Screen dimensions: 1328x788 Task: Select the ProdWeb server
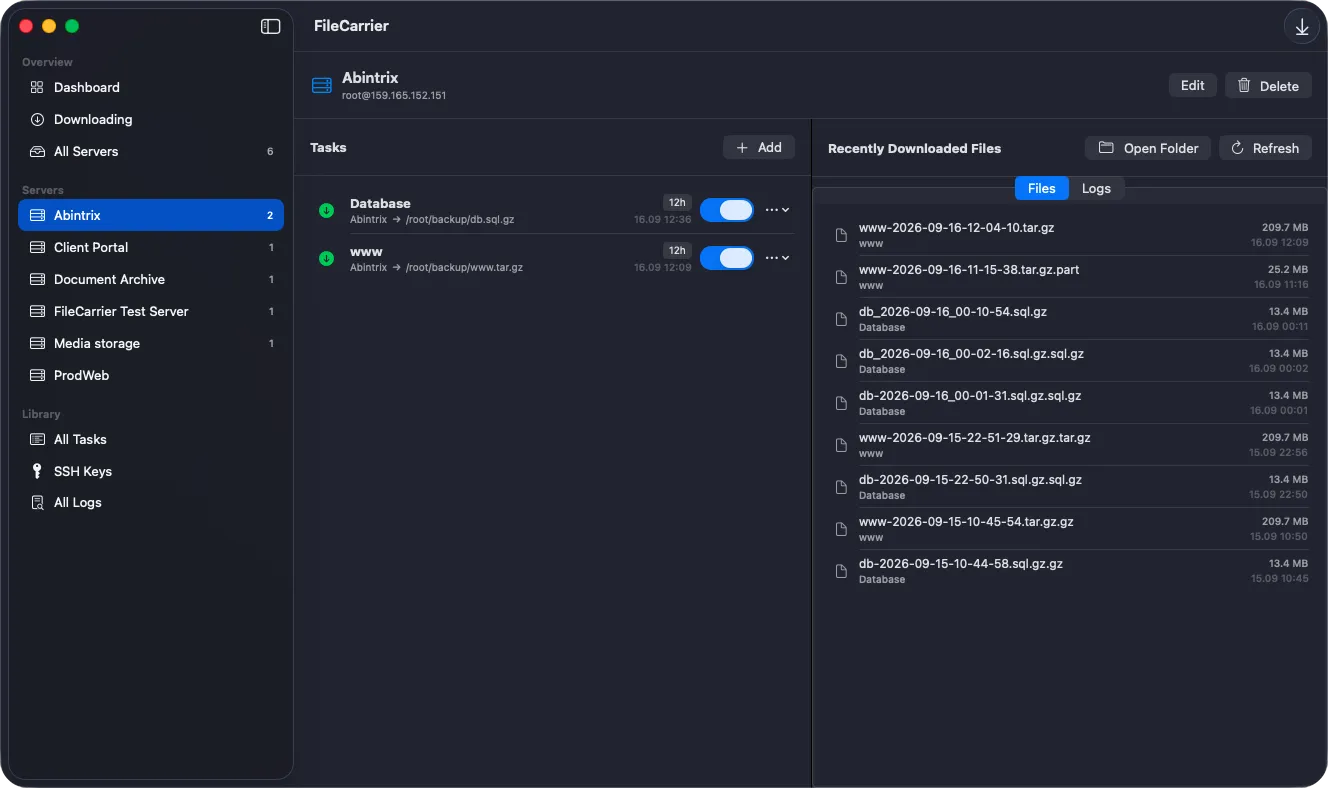[x=151, y=375]
